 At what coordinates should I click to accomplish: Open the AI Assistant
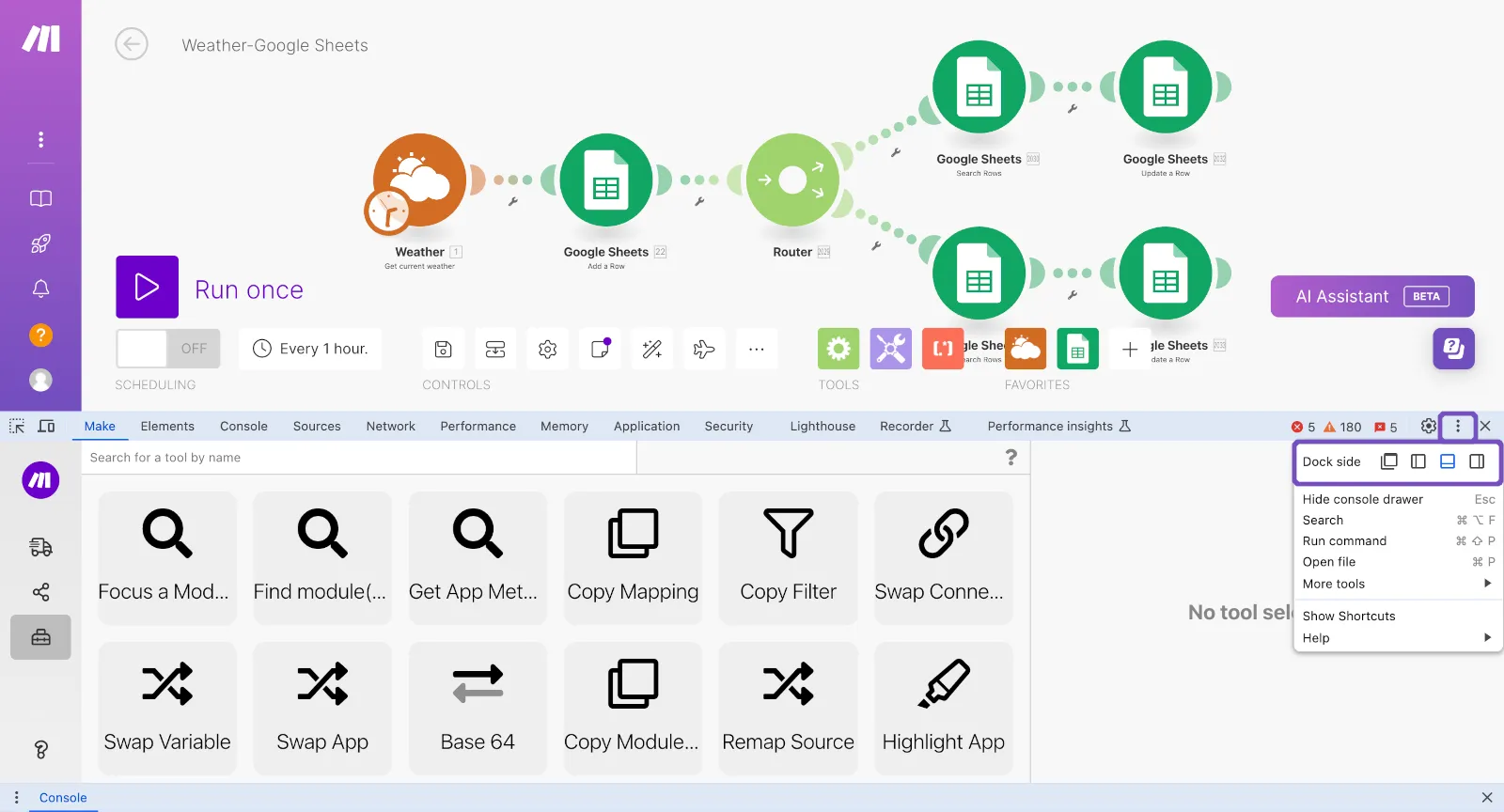pyautogui.click(x=1372, y=296)
